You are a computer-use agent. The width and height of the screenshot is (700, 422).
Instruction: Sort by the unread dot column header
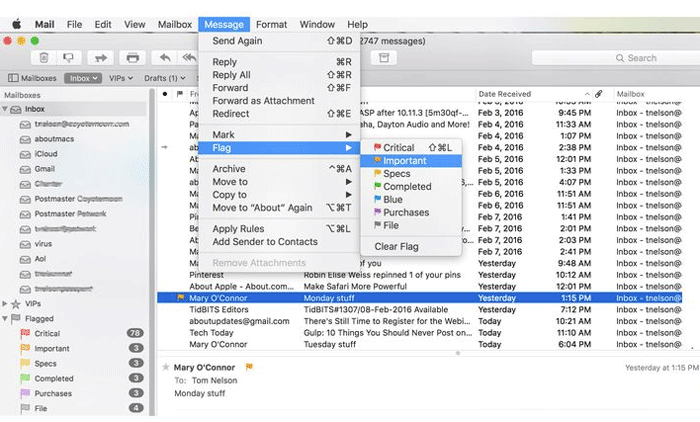[165, 94]
